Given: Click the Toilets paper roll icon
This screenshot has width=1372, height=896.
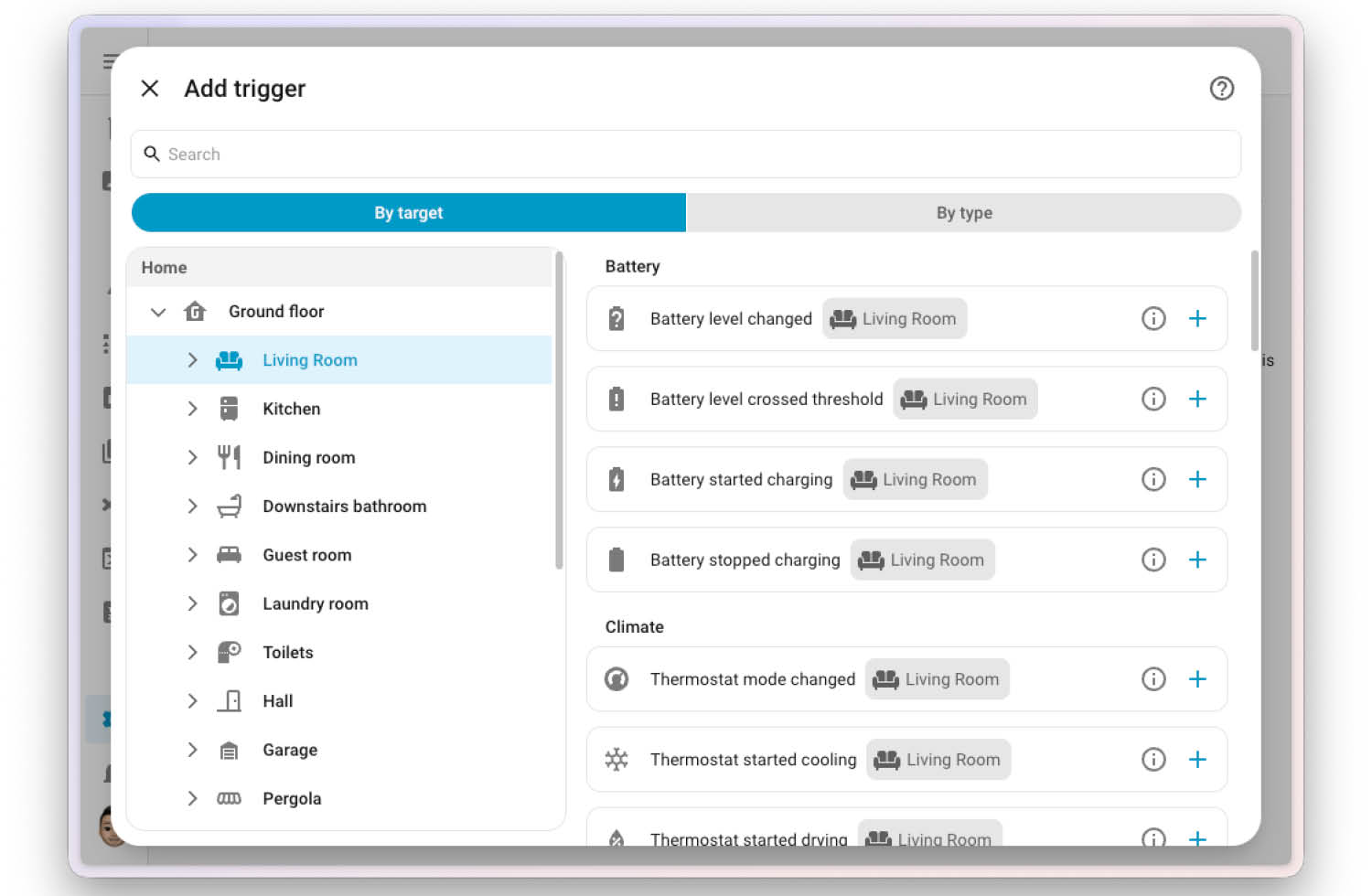Looking at the screenshot, I should pyautogui.click(x=229, y=652).
